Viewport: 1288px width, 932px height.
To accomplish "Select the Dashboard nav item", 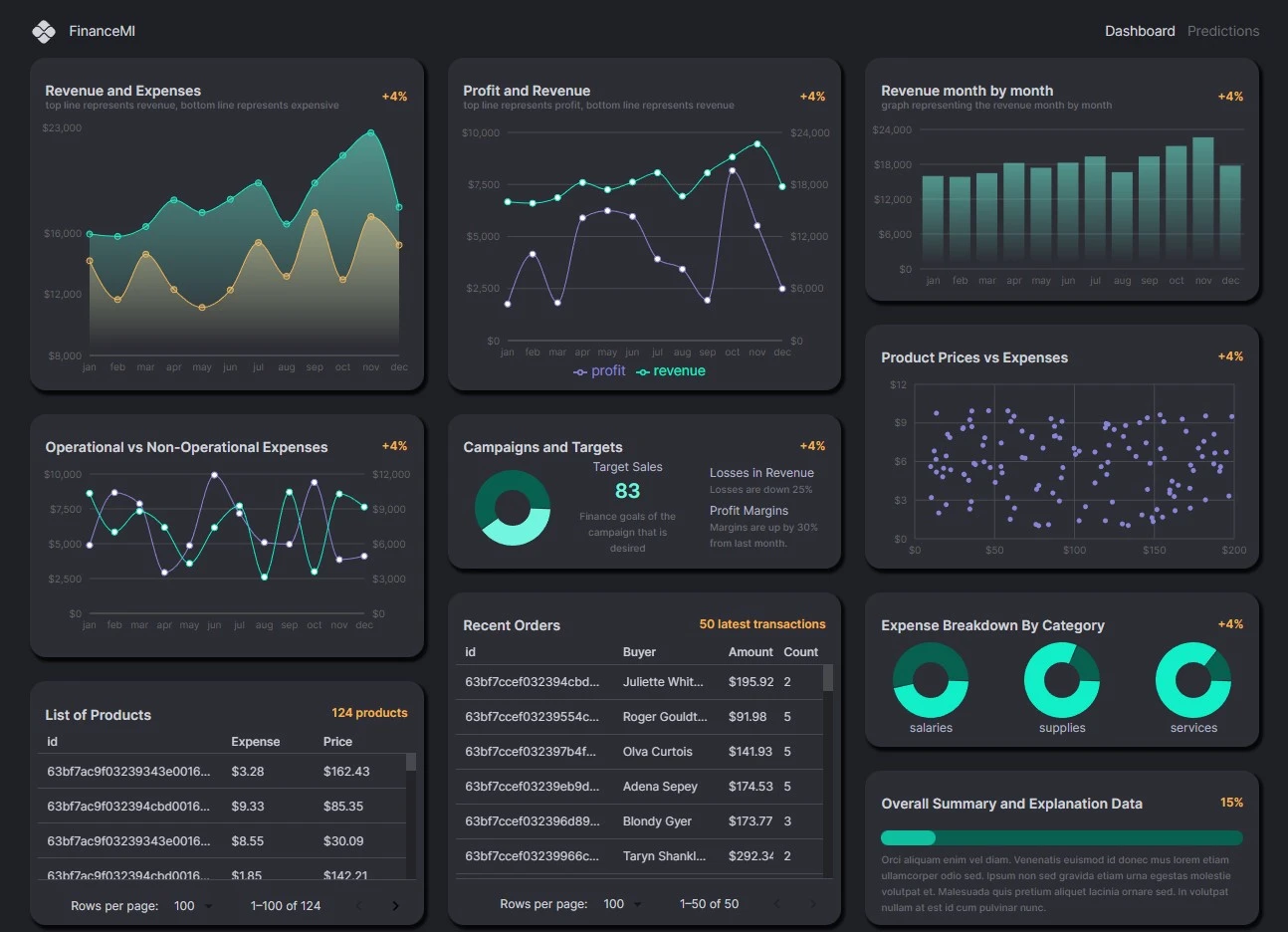I will pyautogui.click(x=1140, y=31).
